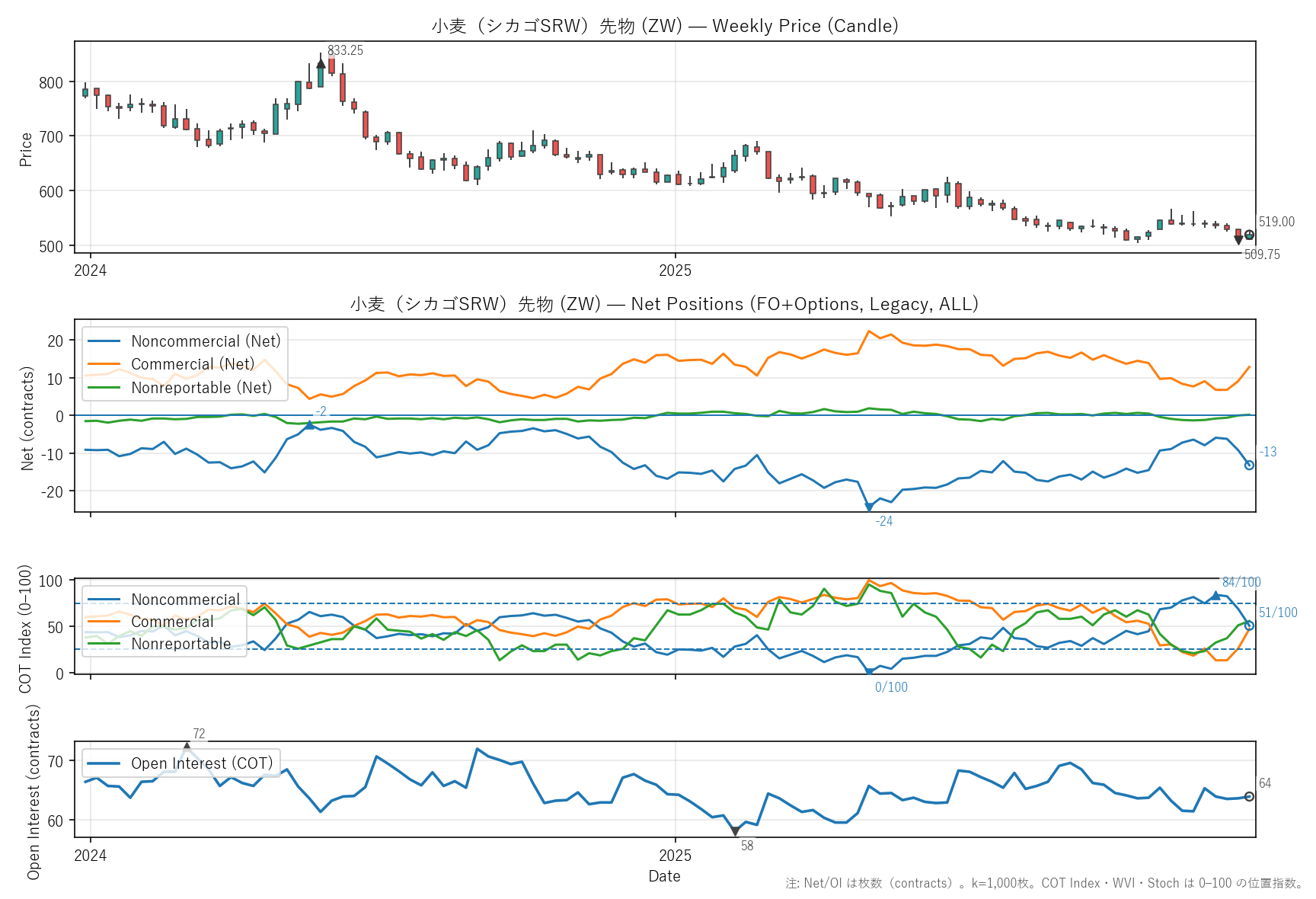Click the 84/100 COT index peak marker
The height and width of the screenshot is (899, 1316).
click(1215, 595)
